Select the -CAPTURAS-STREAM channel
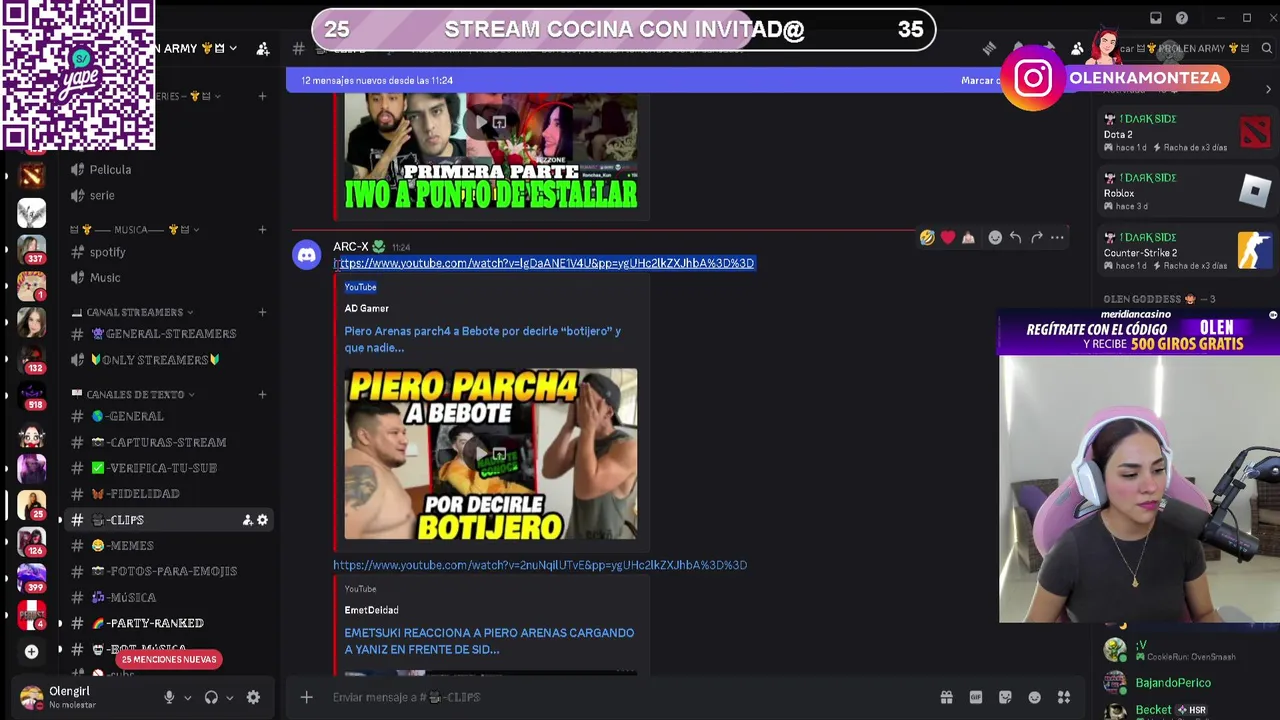The height and width of the screenshot is (720, 1280). click(x=161, y=442)
